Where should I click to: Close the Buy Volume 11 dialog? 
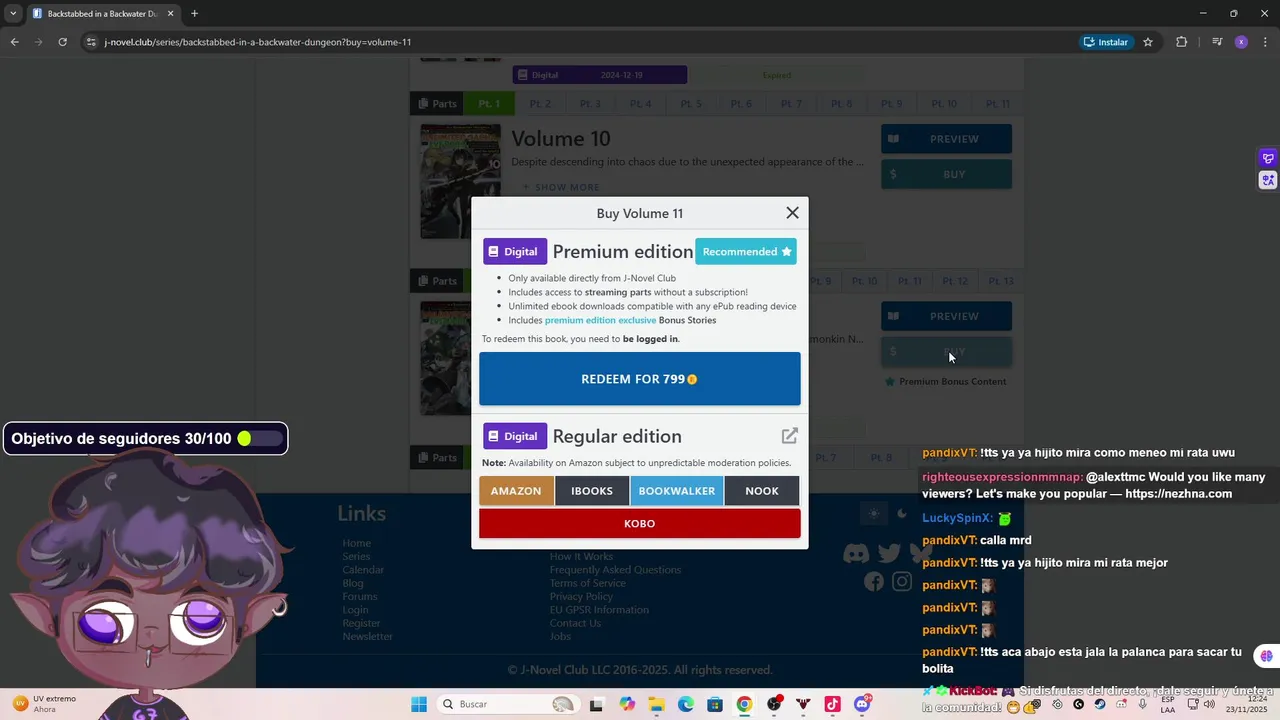(792, 213)
